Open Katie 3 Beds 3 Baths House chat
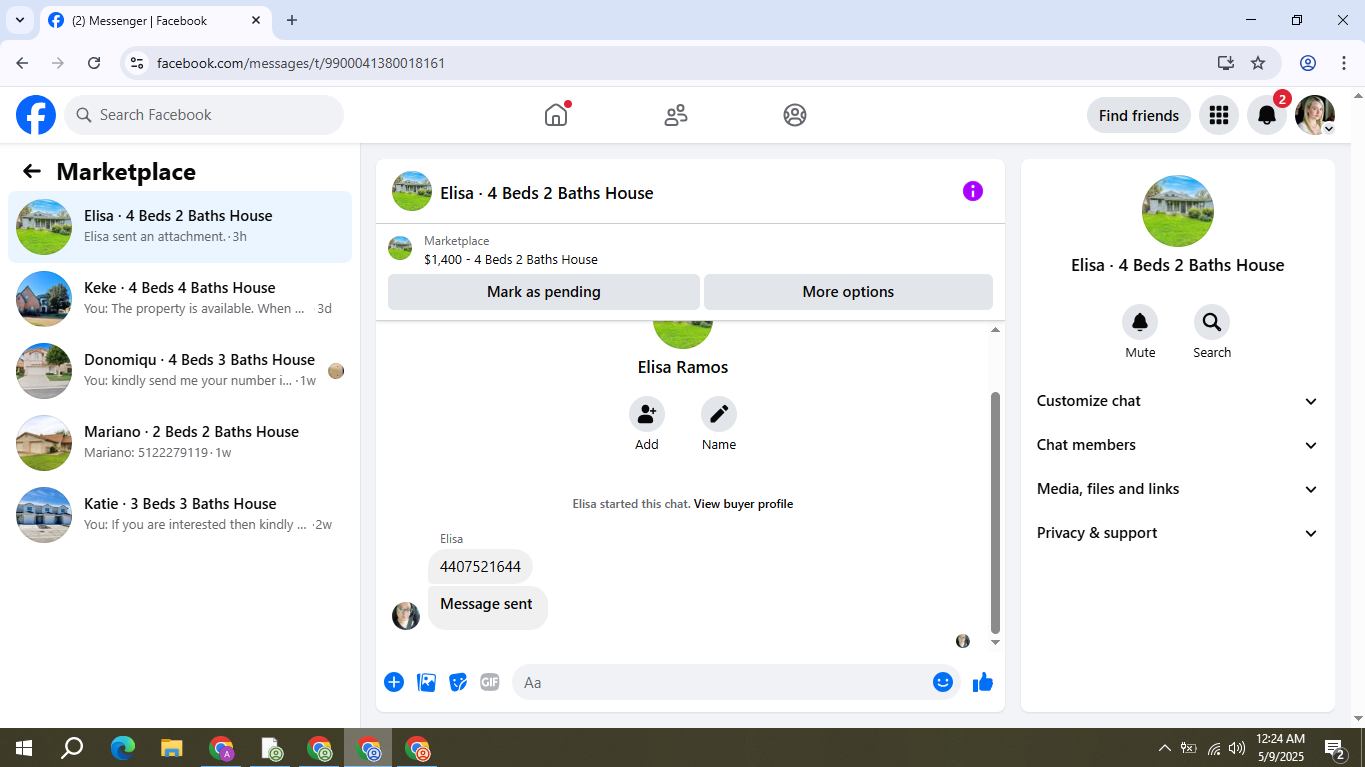Image resolution: width=1365 pixels, height=767 pixels. click(x=180, y=515)
